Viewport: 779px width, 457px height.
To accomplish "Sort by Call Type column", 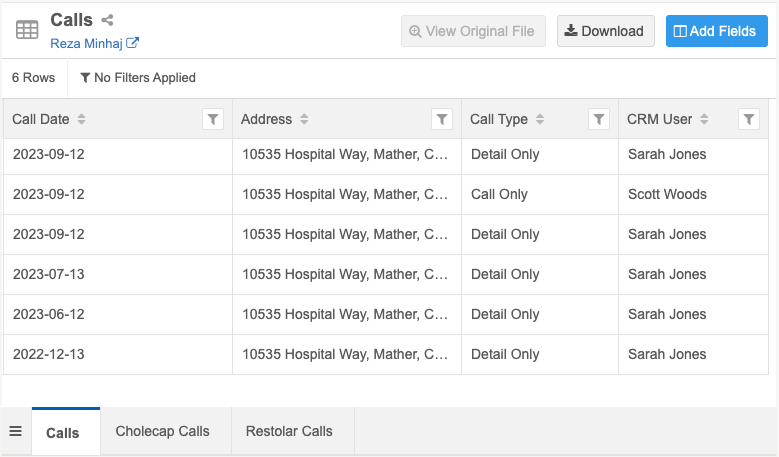I will (x=540, y=119).
